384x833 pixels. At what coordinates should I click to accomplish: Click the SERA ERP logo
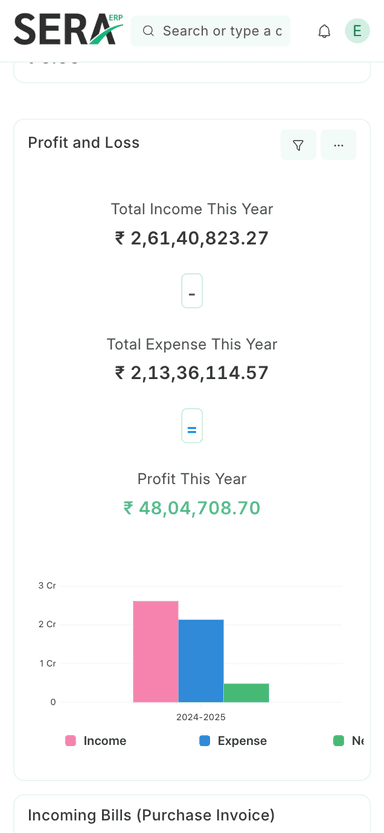(68, 30)
